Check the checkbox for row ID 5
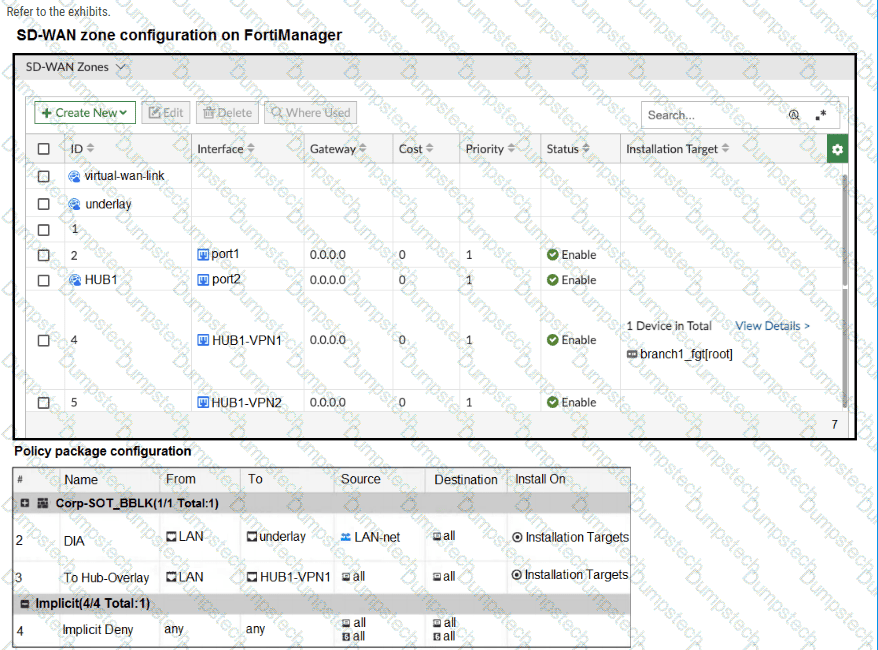The image size is (878, 650). [43, 403]
